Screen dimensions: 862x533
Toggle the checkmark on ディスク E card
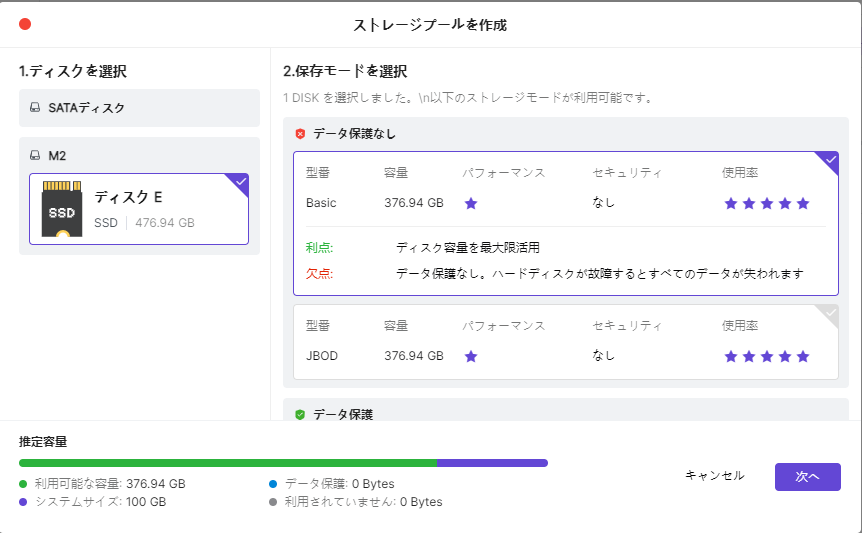[240, 182]
